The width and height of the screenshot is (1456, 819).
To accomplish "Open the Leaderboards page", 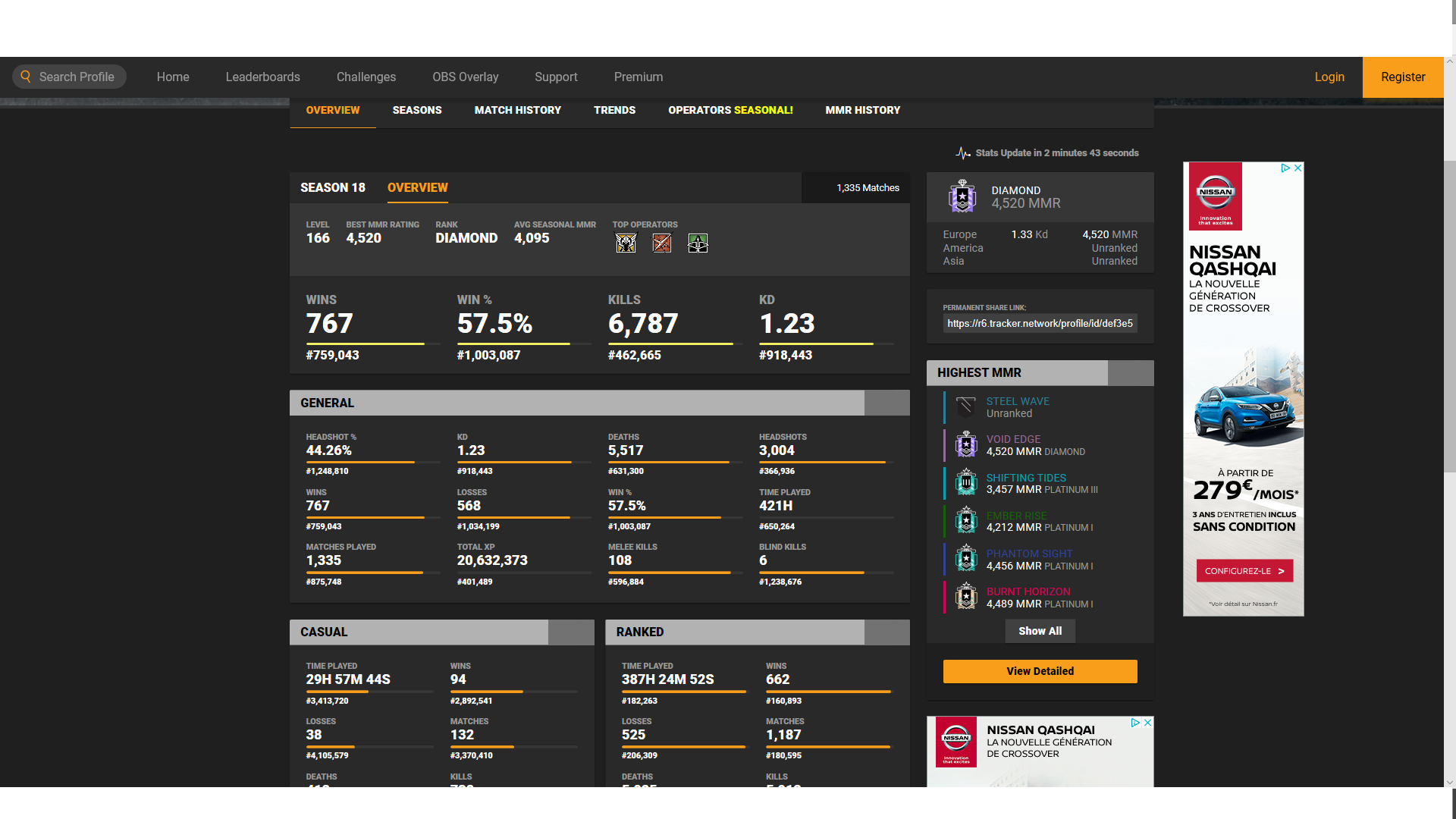I will tap(263, 77).
